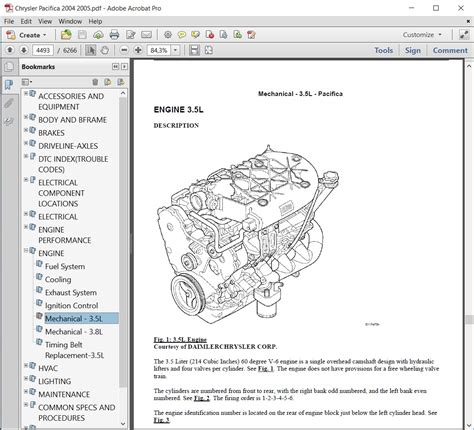Screen dimensions: 474x430
Task: Go to next page arrow
Action: click(x=24, y=50)
